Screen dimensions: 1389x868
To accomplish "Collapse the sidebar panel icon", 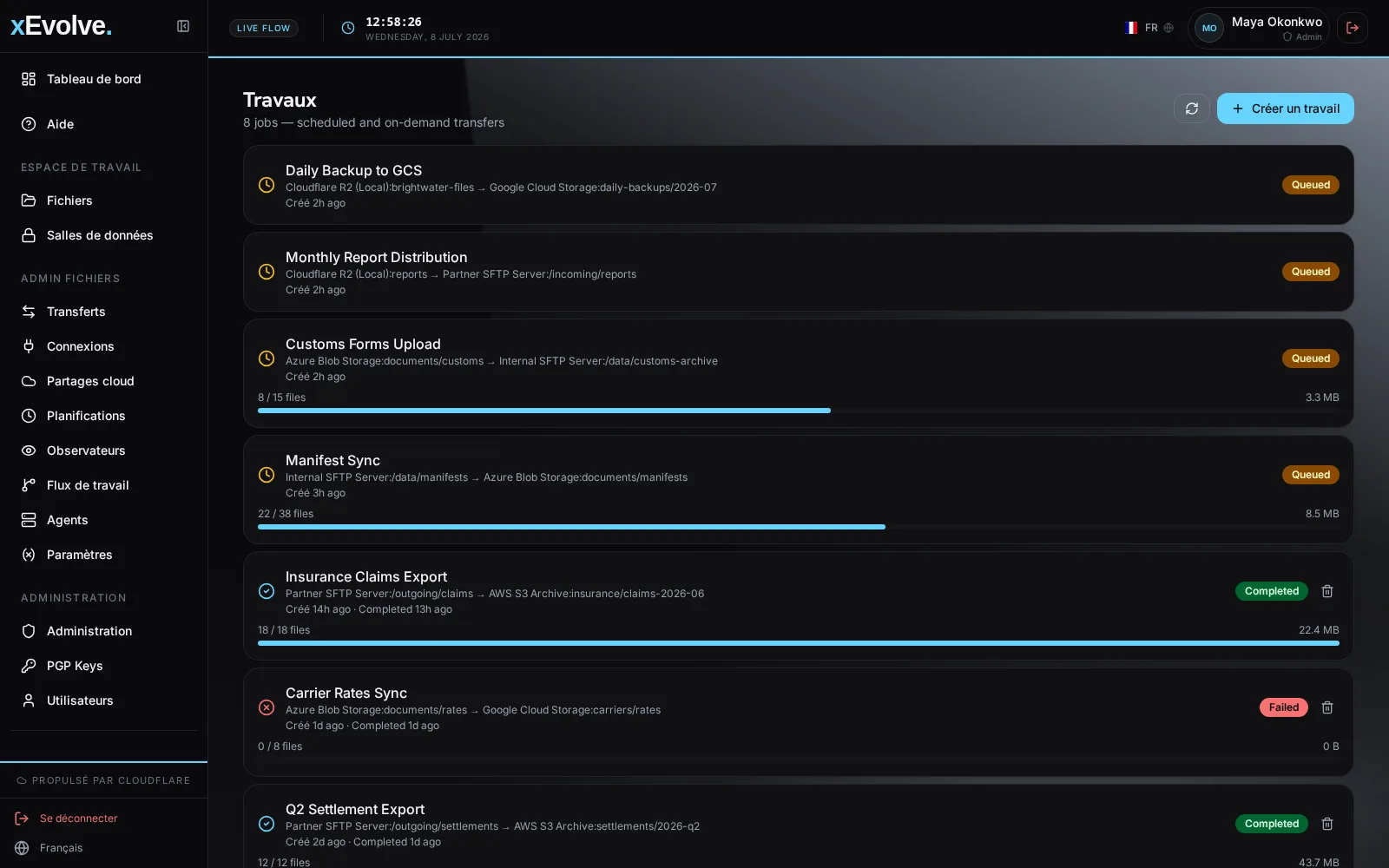I will [x=183, y=26].
